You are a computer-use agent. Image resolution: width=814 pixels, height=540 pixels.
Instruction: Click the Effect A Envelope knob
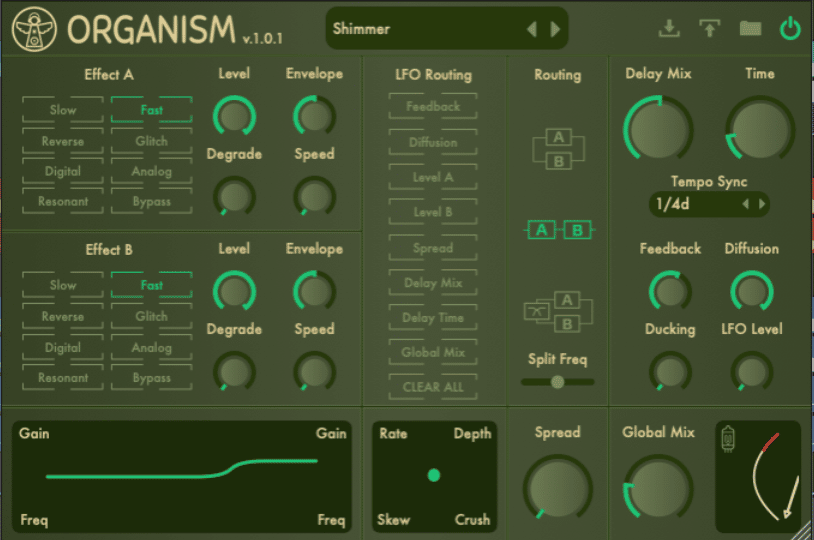pos(314,116)
